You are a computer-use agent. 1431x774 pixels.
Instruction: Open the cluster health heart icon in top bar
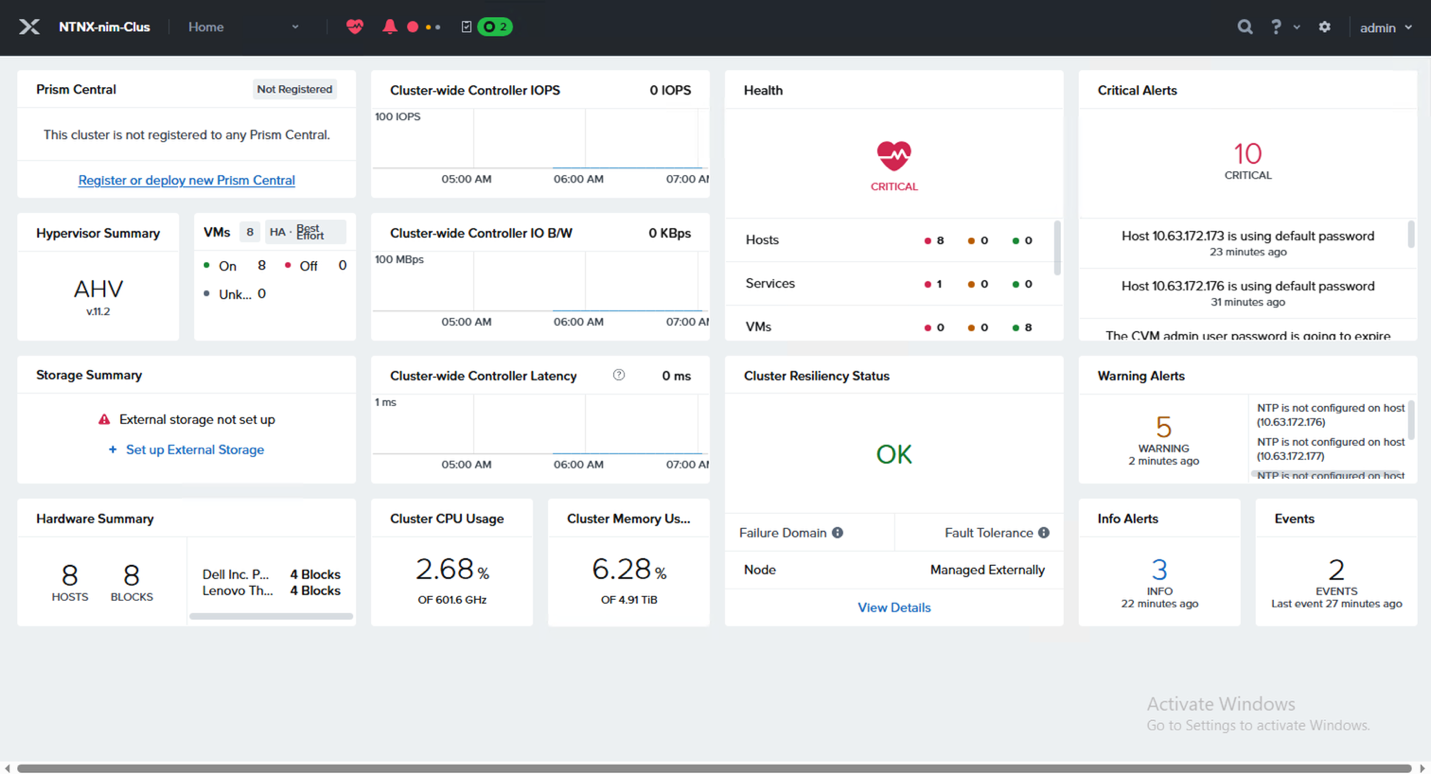(x=355, y=27)
